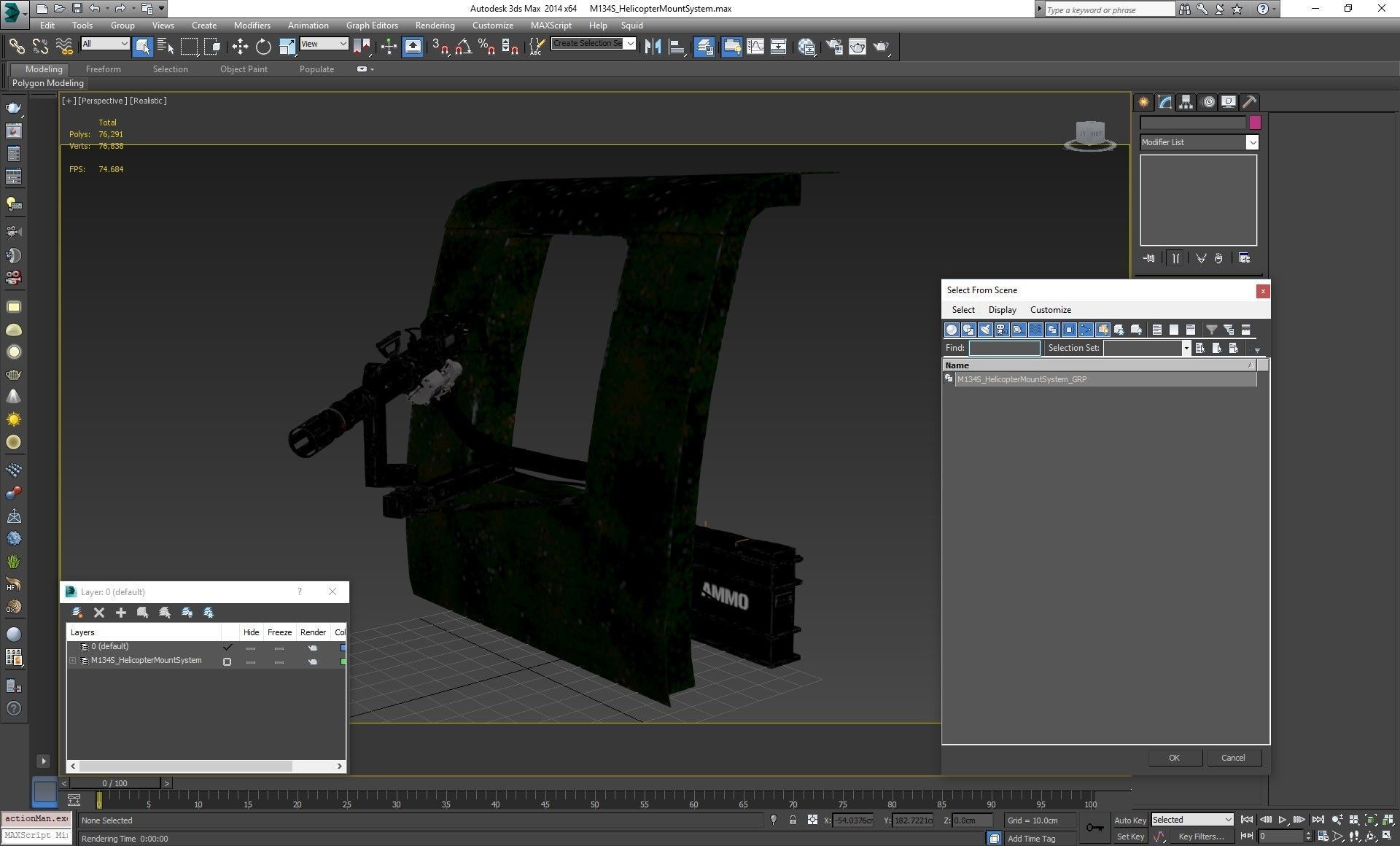Open Render Setup teapot icon
1400x846 pixels.
(x=834, y=47)
